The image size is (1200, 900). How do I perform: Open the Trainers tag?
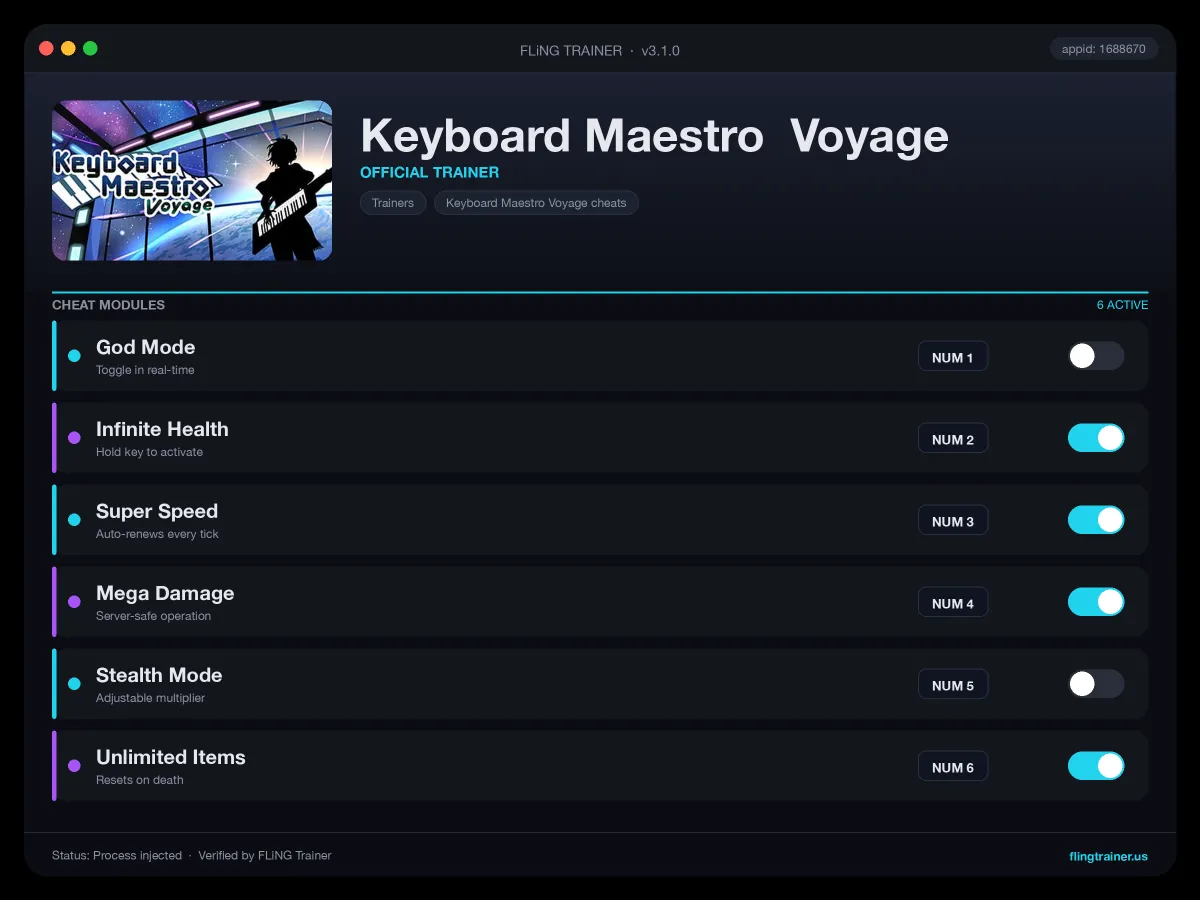coord(393,203)
